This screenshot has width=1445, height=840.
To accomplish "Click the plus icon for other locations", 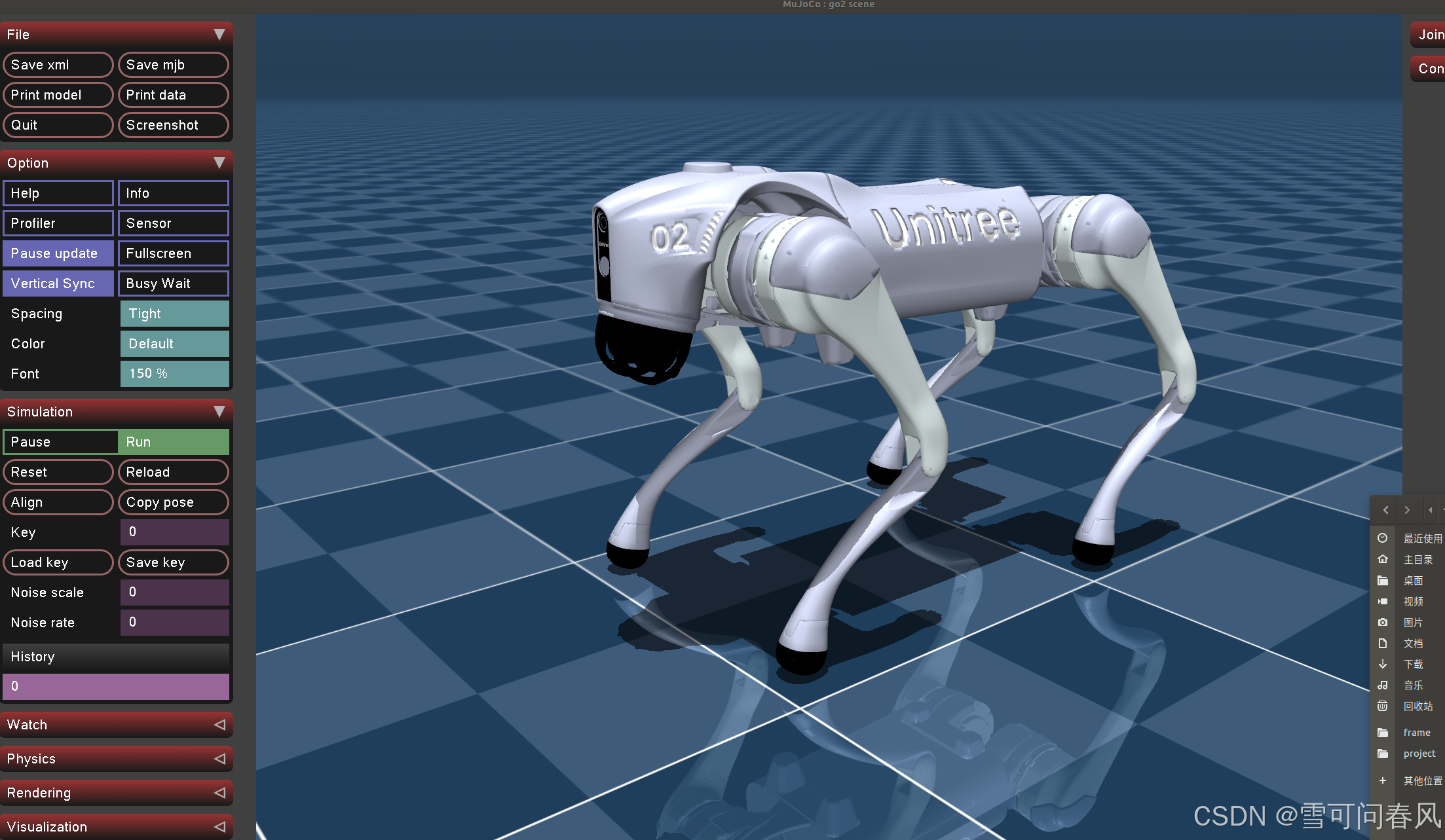I will 1383,780.
